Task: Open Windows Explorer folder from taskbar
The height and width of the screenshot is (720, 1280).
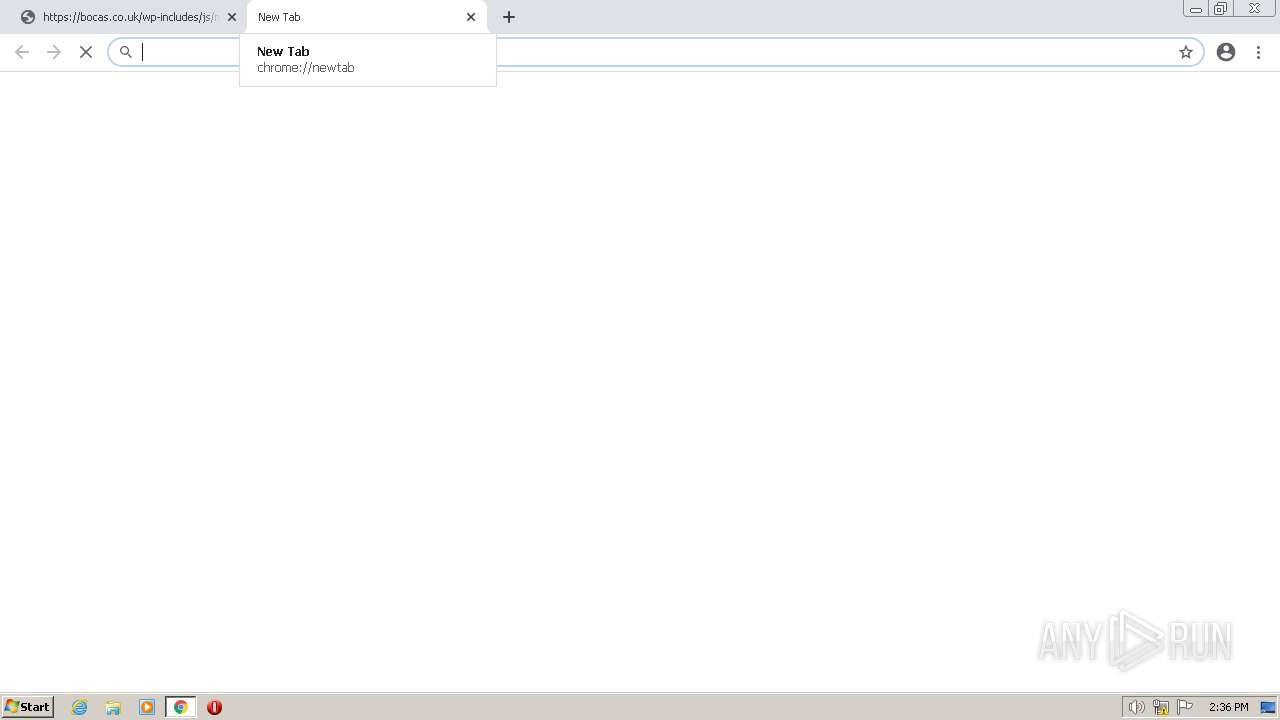Action: [x=113, y=707]
